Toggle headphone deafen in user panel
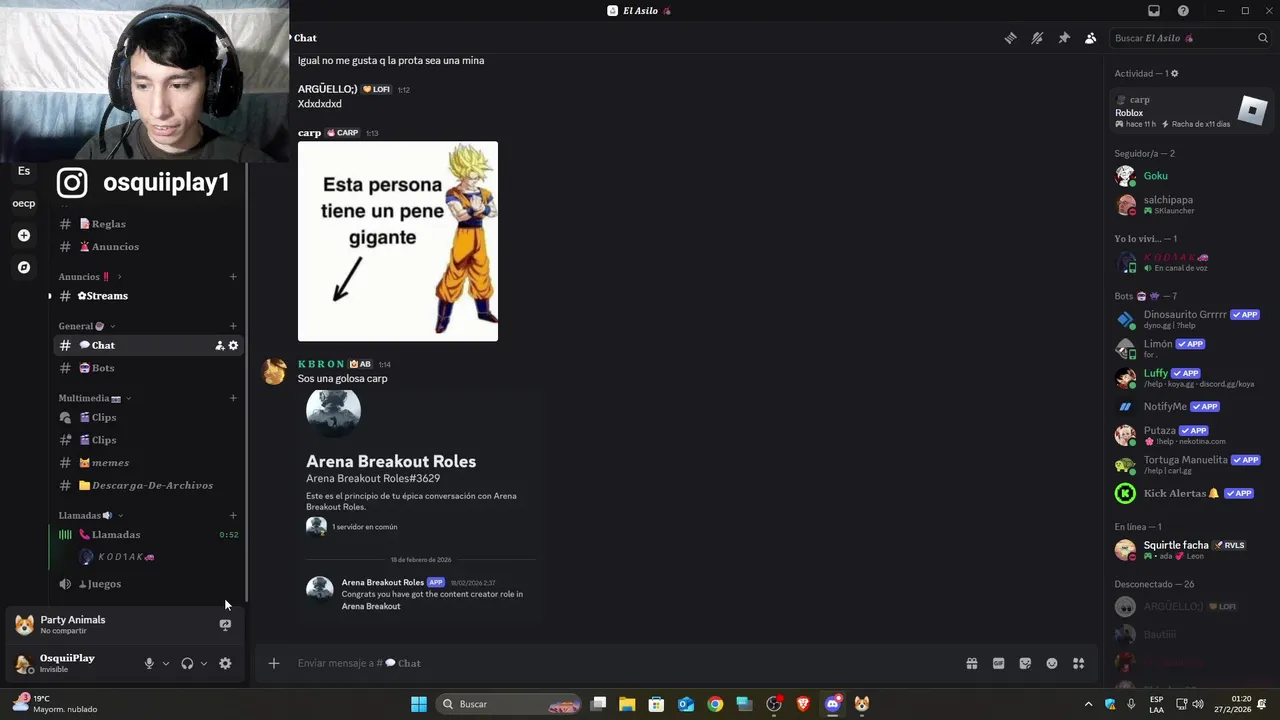Image resolution: width=1280 pixels, height=720 pixels. point(187,663)
